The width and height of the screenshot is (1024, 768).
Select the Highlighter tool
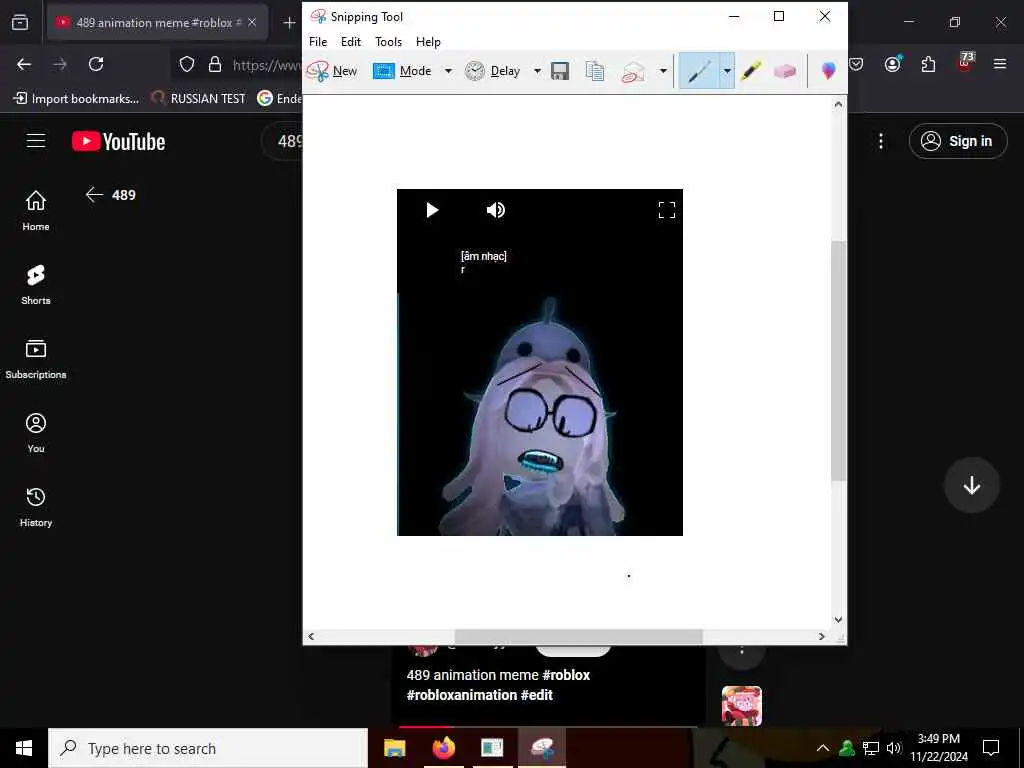tap(752, 71)
